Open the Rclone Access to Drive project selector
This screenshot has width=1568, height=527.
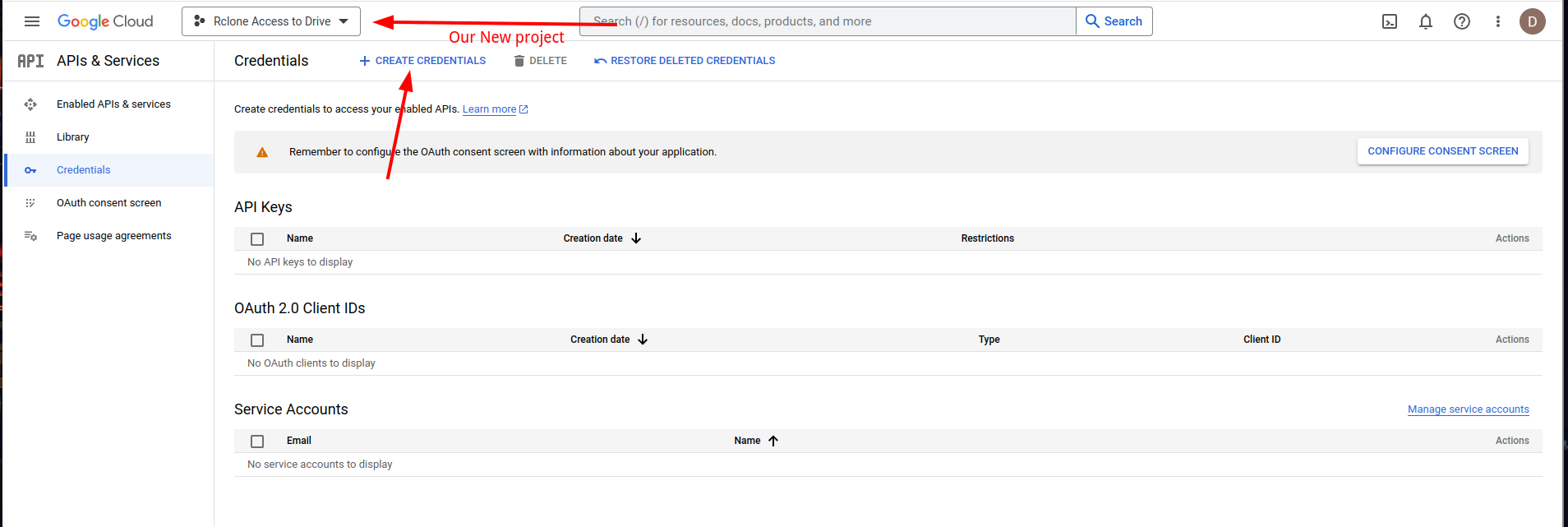pos(271,21)
